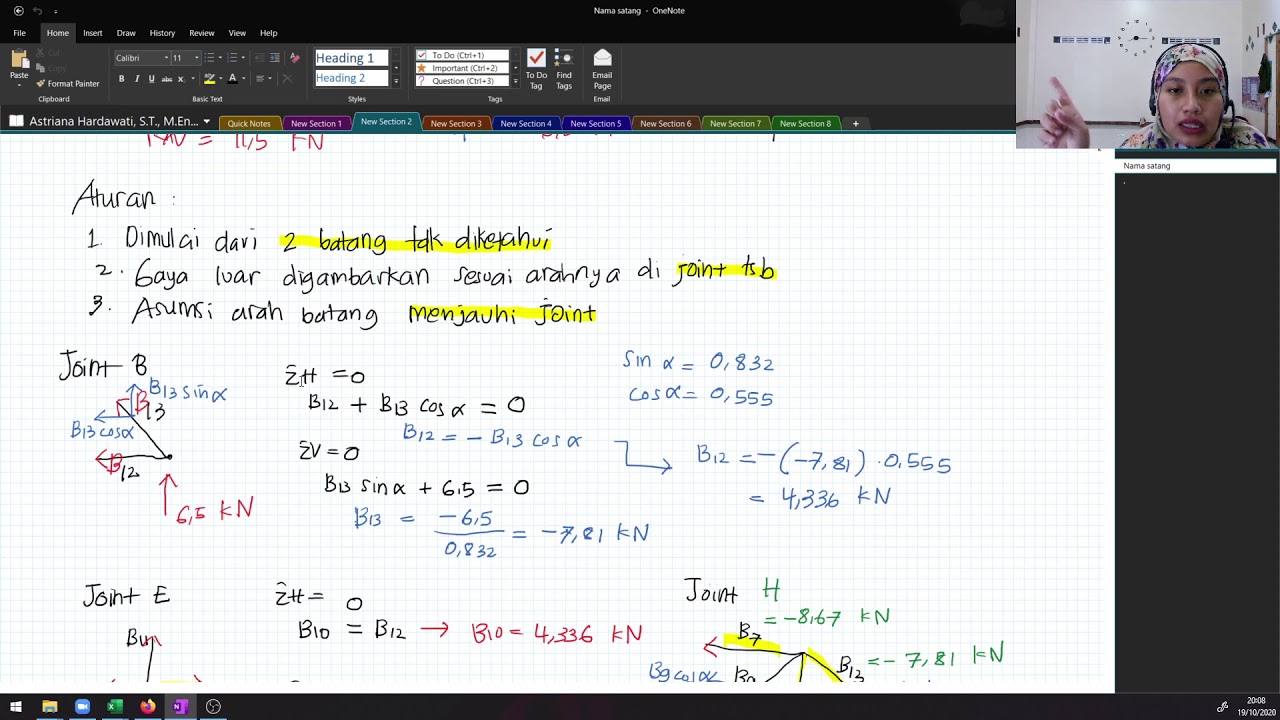Expand the Styles gallery
This screenshot has width=1280, height=720.
[396, 81]
